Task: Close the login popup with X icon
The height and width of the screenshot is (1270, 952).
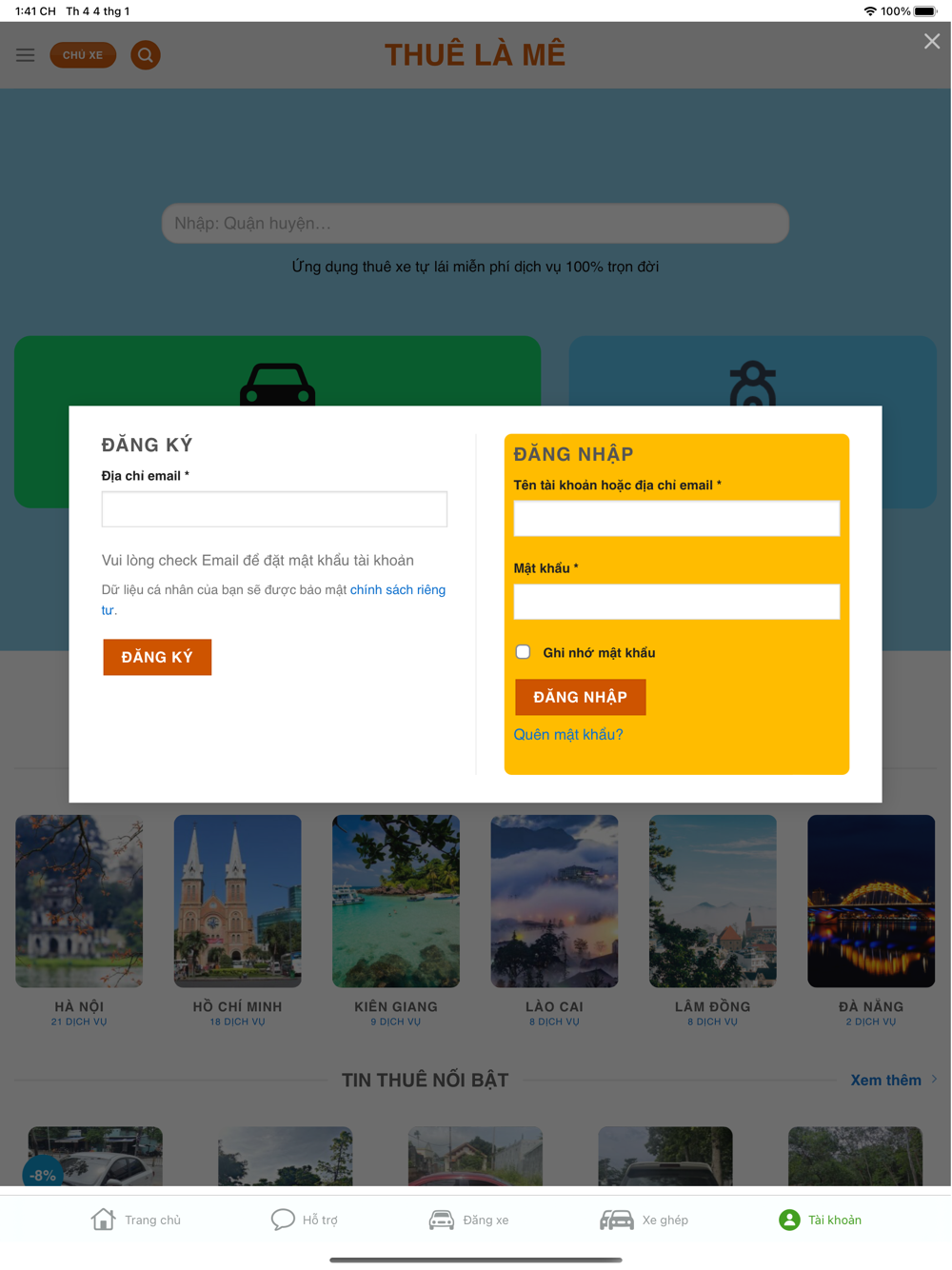Action: pos(932,41)
